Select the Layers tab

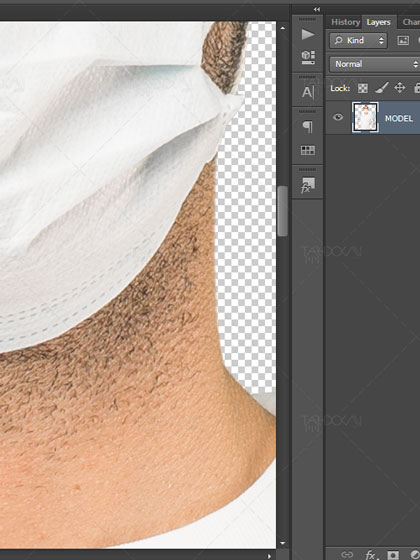click(x=379, y=22)
